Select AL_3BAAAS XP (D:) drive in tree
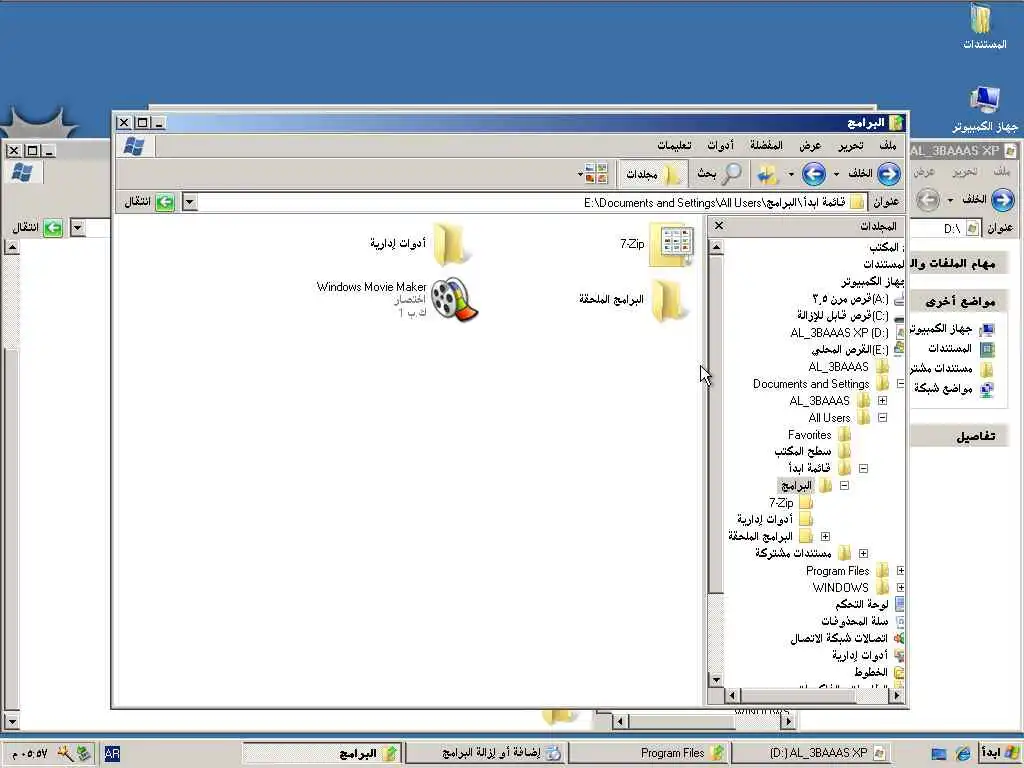 pos(839,333)
